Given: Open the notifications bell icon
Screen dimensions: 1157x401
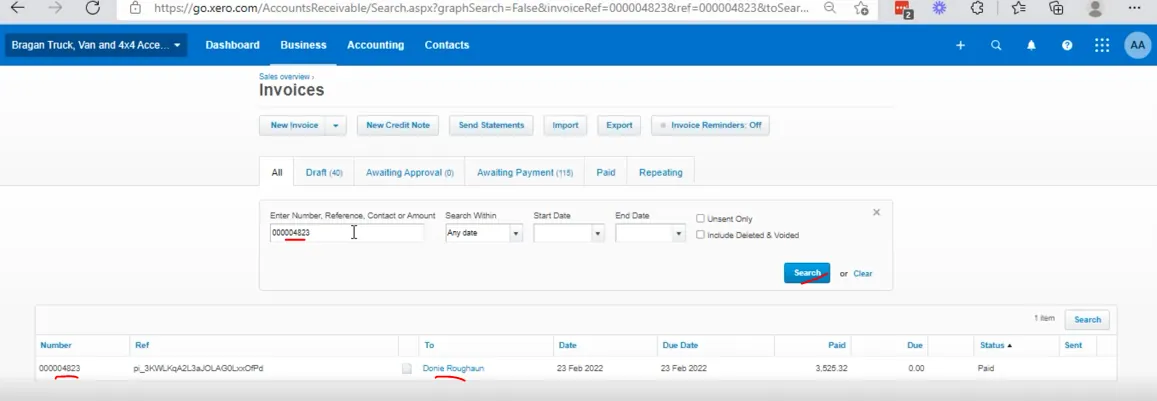Looking at the screenshot, I should point(1032,45).
